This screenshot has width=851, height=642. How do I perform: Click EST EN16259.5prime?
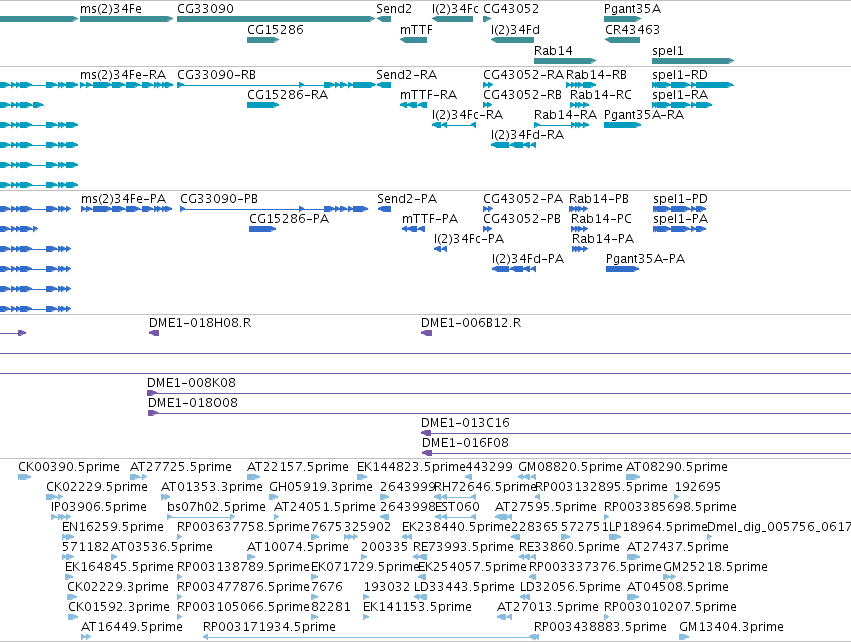pyautogui.click(x=113, y=527)
